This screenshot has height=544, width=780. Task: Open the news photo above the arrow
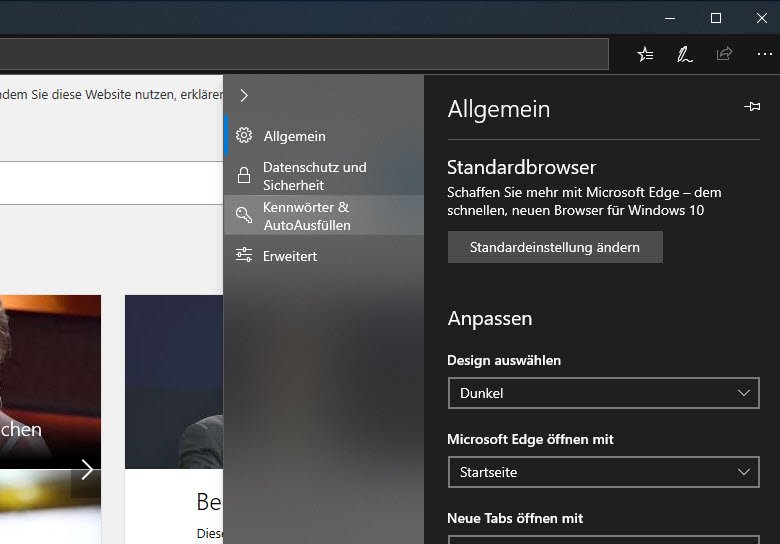(x=50, y=381)
